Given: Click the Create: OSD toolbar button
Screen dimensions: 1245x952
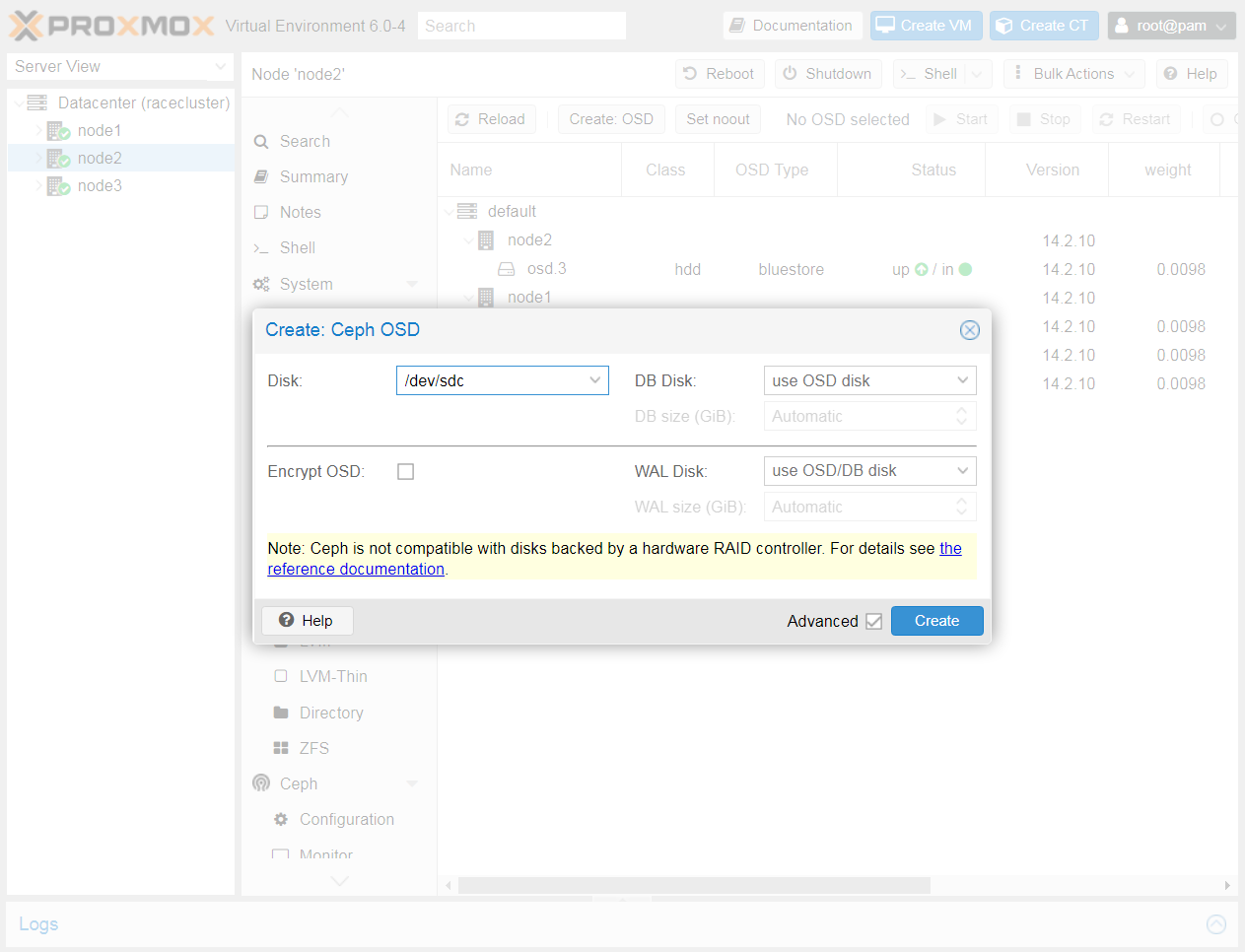Looking at the screenshot, I should [611, 119].
